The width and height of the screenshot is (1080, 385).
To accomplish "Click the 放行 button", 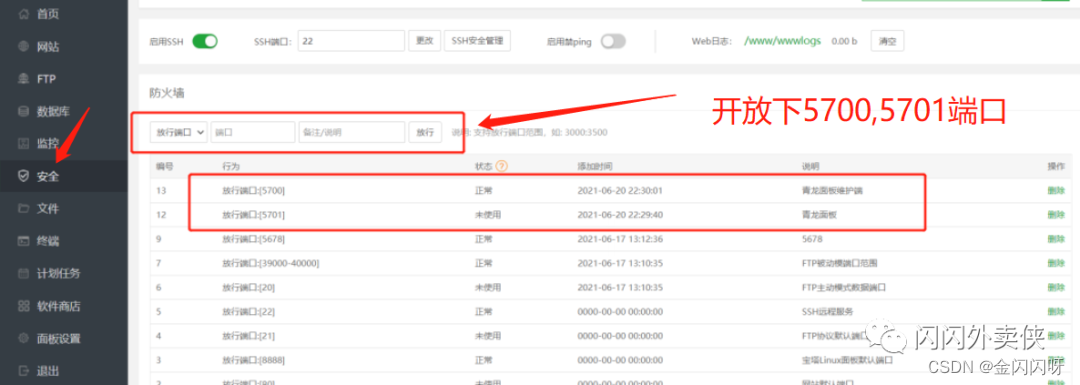I will tap(425, 132).
